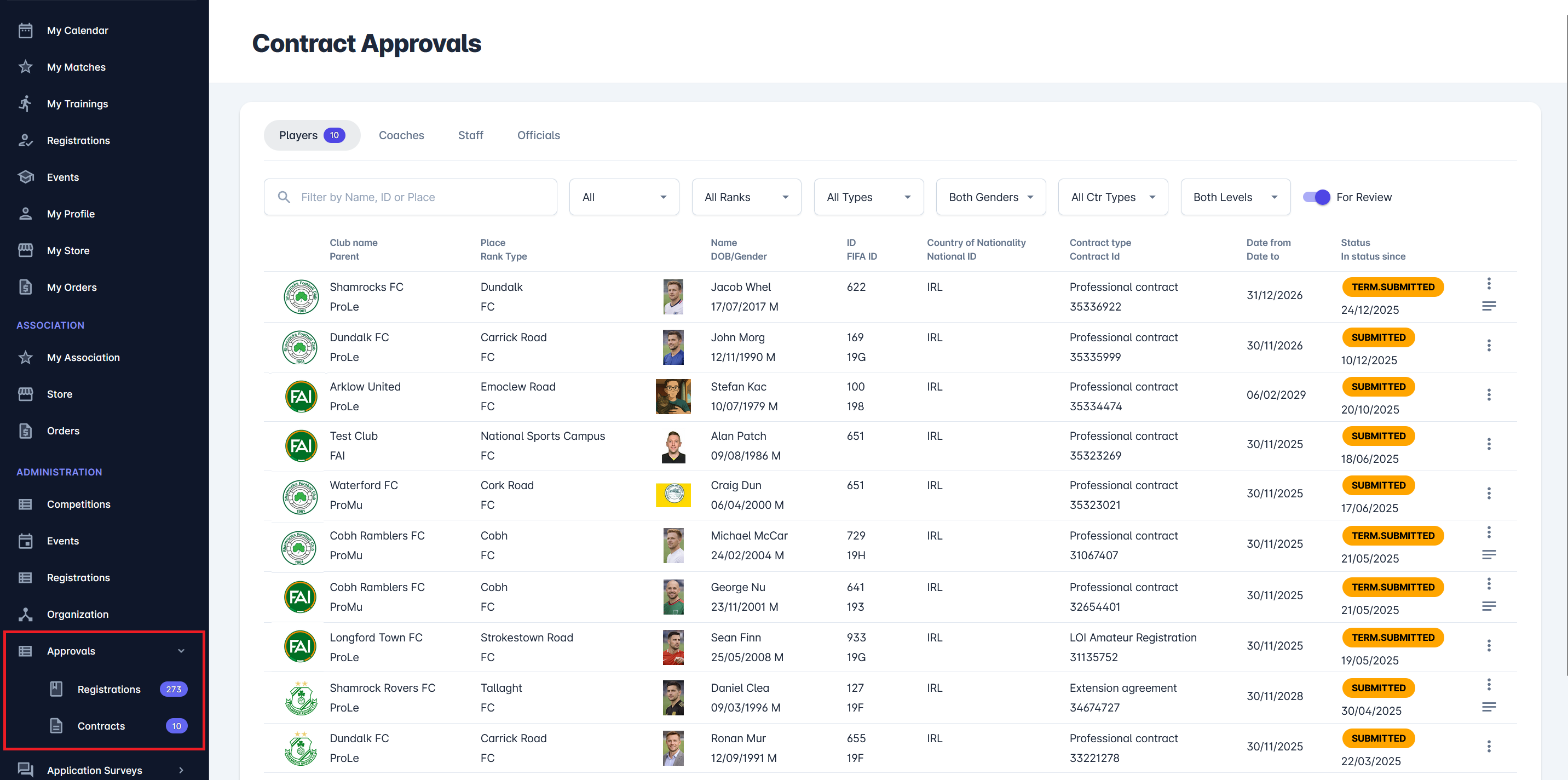Open the Both Genders dropdown
This screenshot has width=1568, height=780.
point(990,197)
